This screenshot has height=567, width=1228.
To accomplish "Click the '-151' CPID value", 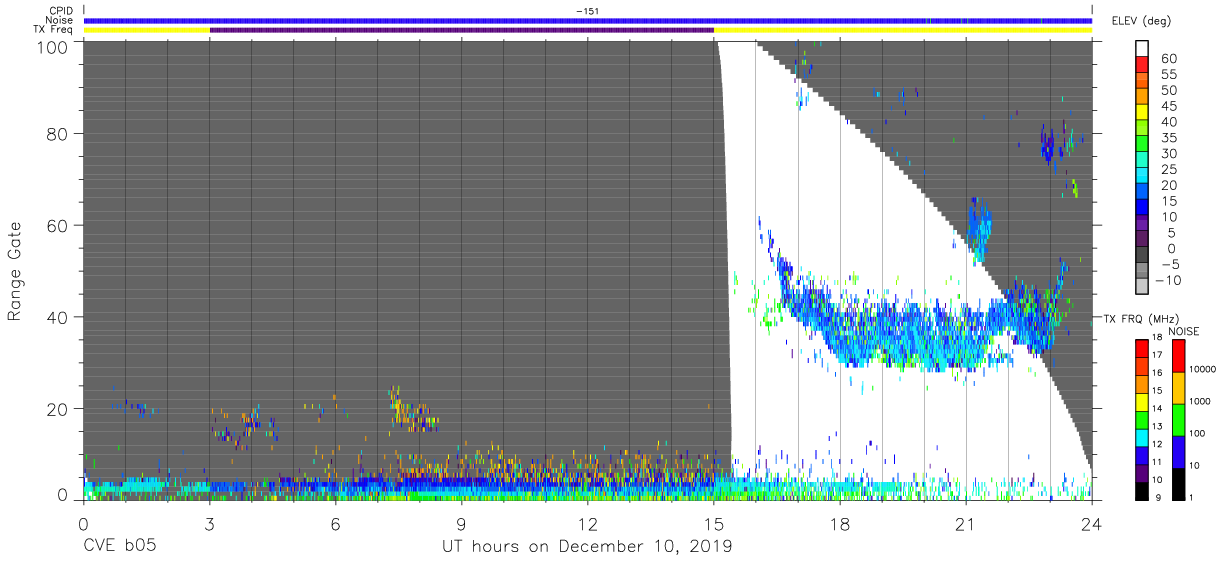I will (x=588, y=11).
